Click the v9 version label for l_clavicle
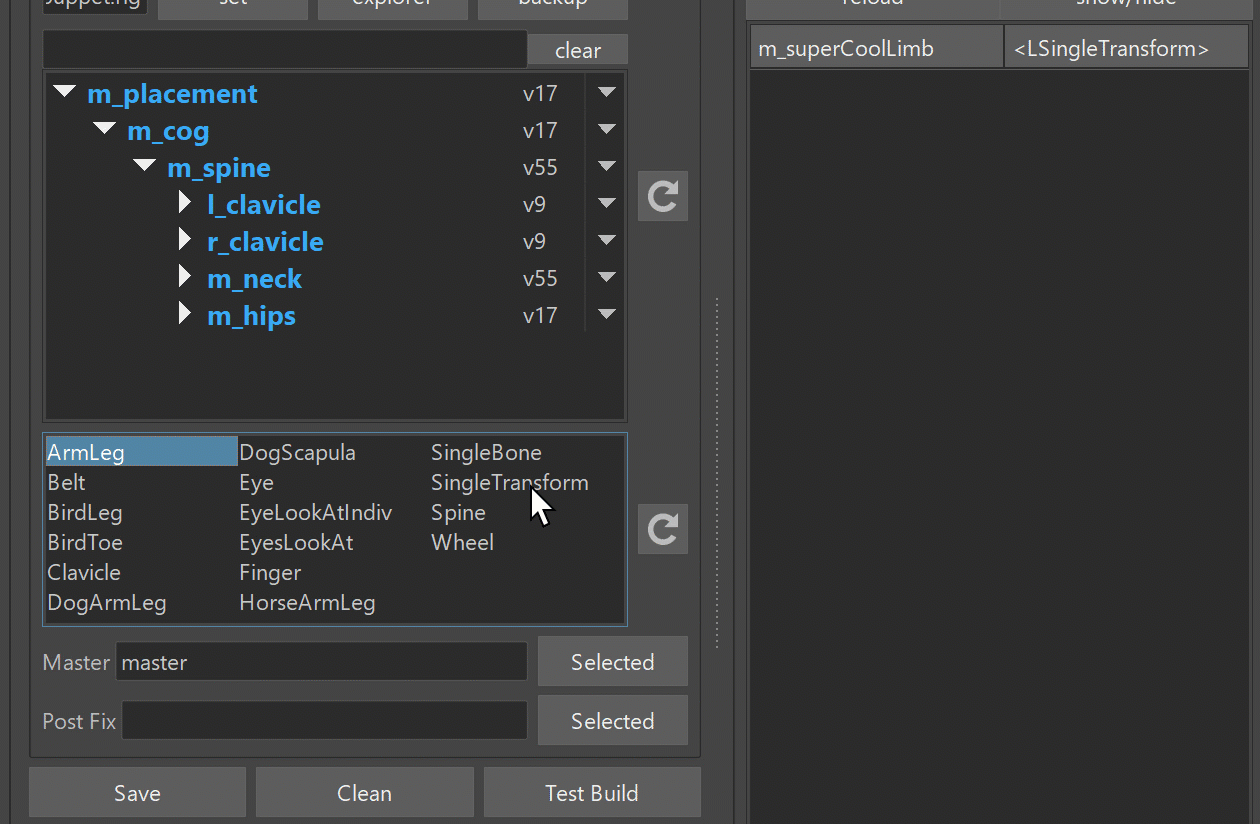The width and height of the screenshot is (1260, 824). point(534,204)
